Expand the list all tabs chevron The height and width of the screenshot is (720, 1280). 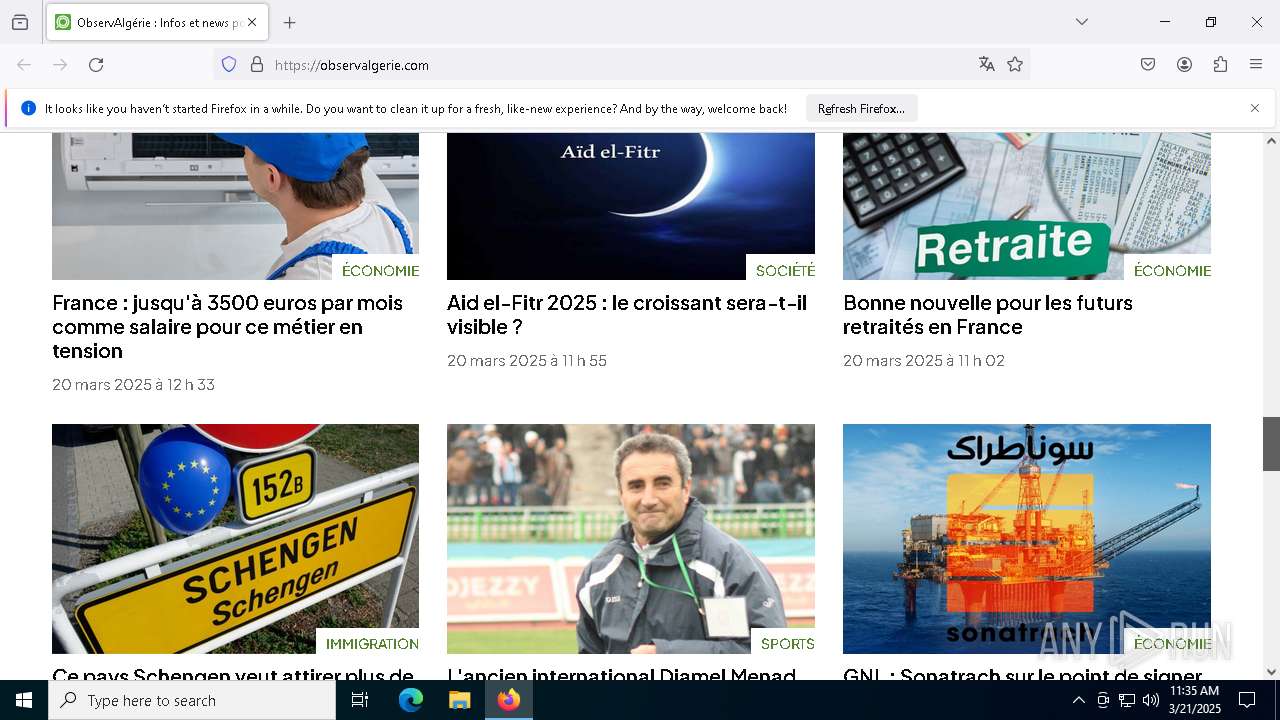point(1082,22)
